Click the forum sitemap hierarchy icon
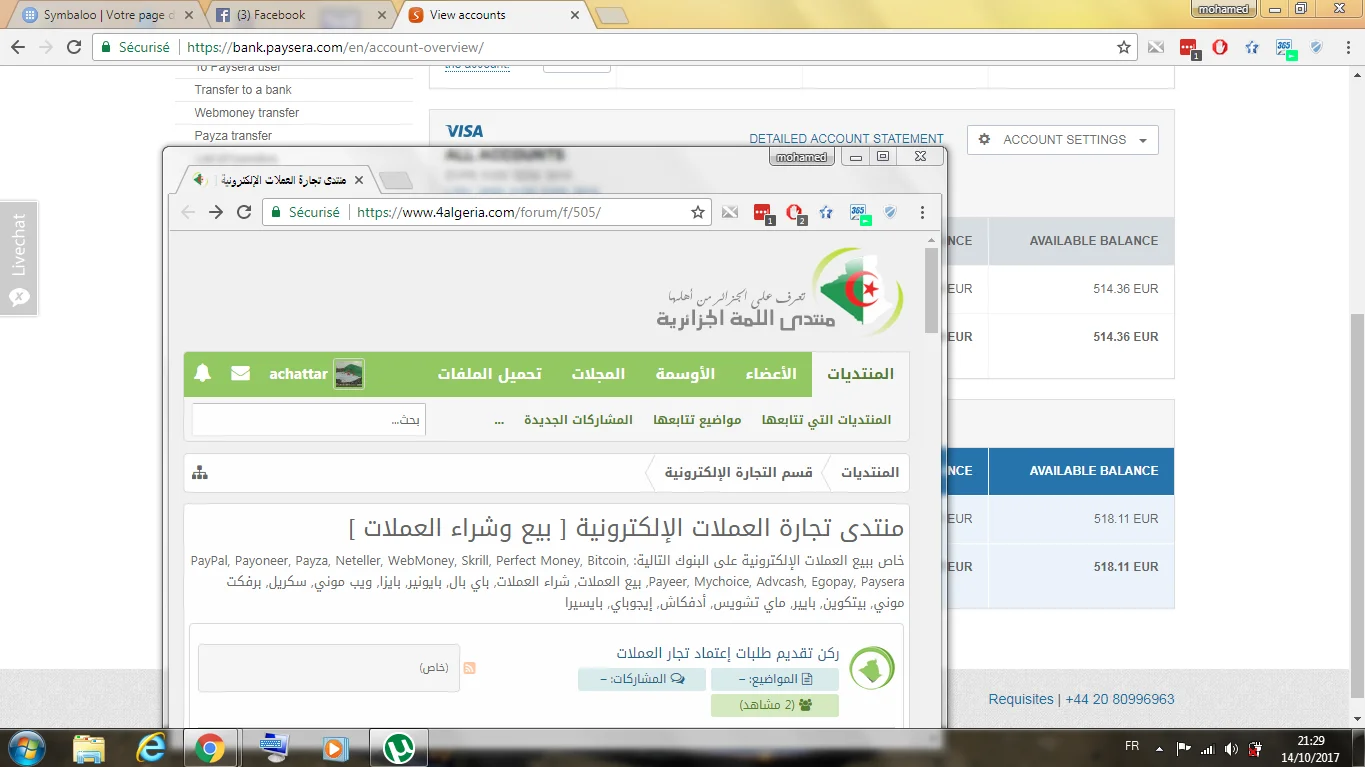The image size is (1365, 767). pyautogui.click(x=200, y=473)
